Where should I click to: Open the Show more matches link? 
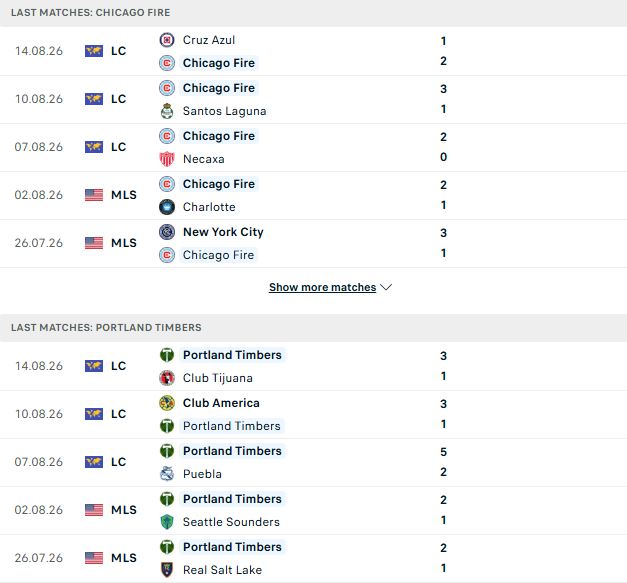(322, 287)
